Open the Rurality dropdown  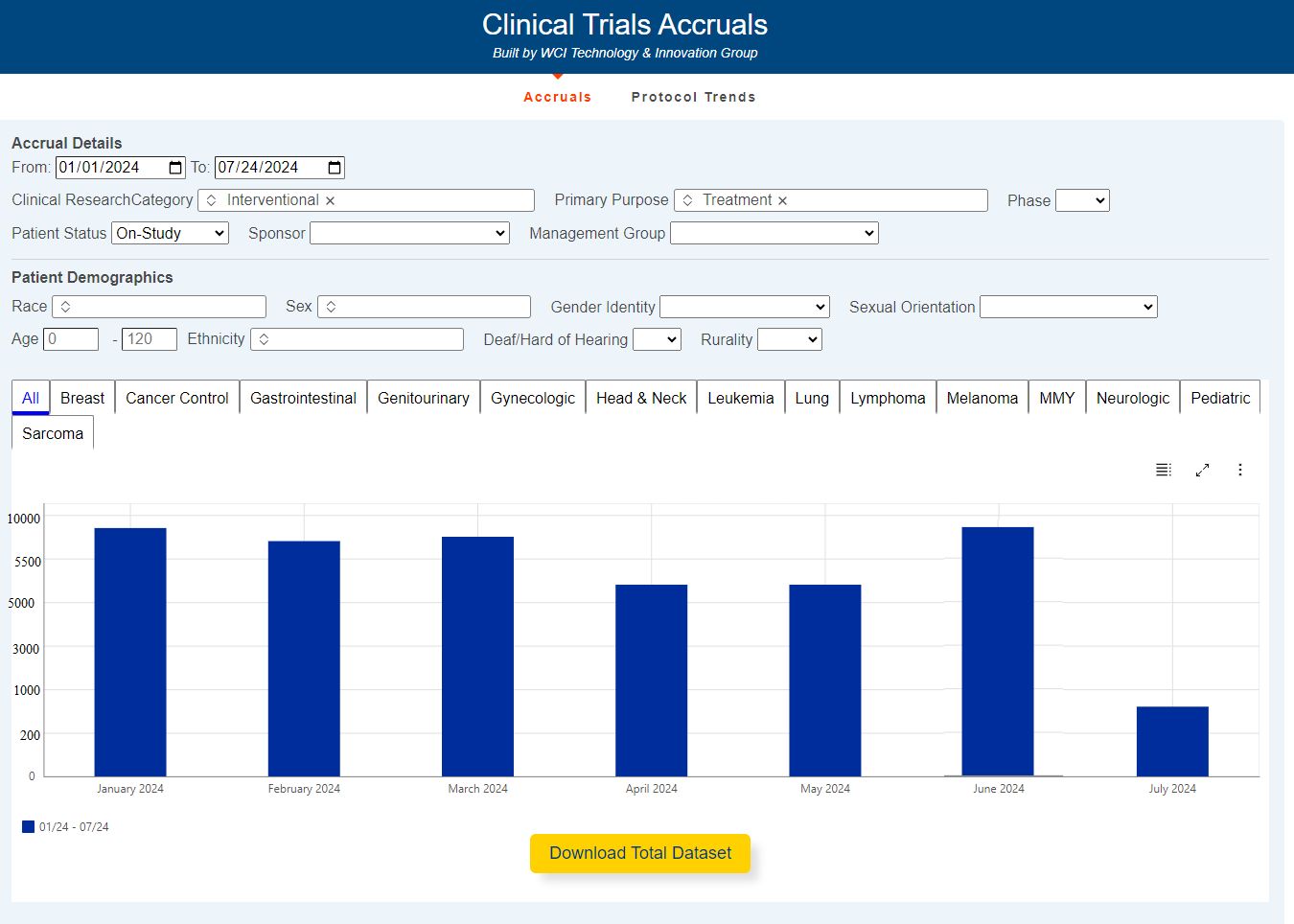point(789,339)
